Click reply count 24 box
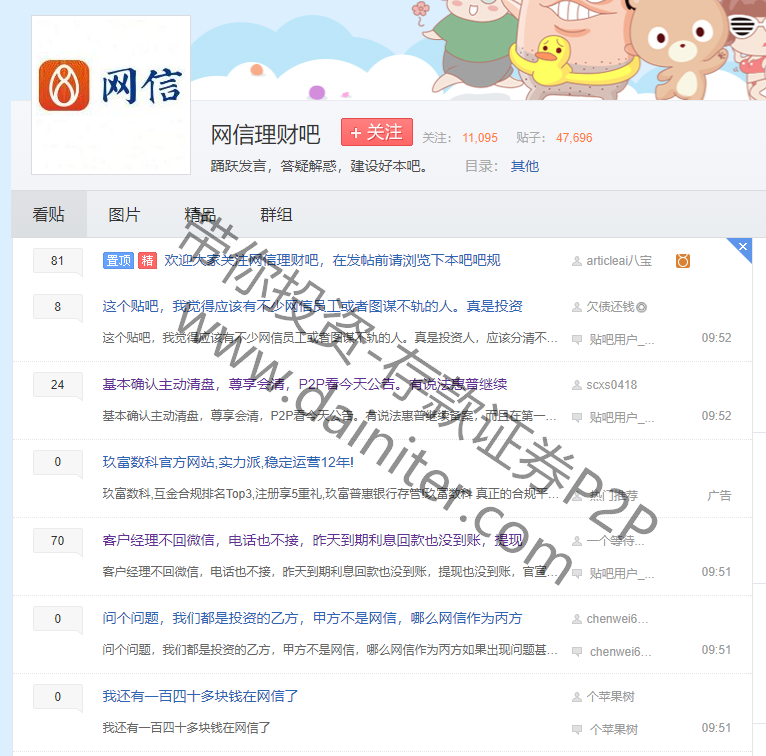The width and height of the screenshot is (766, 756). 58,385
